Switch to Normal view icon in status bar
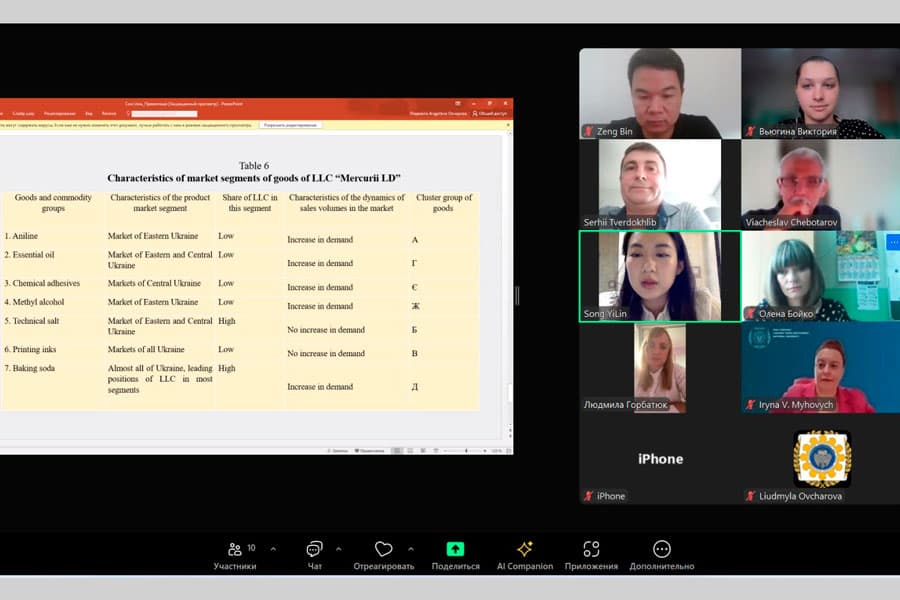 pyautogui.click(x=397, y=451)
